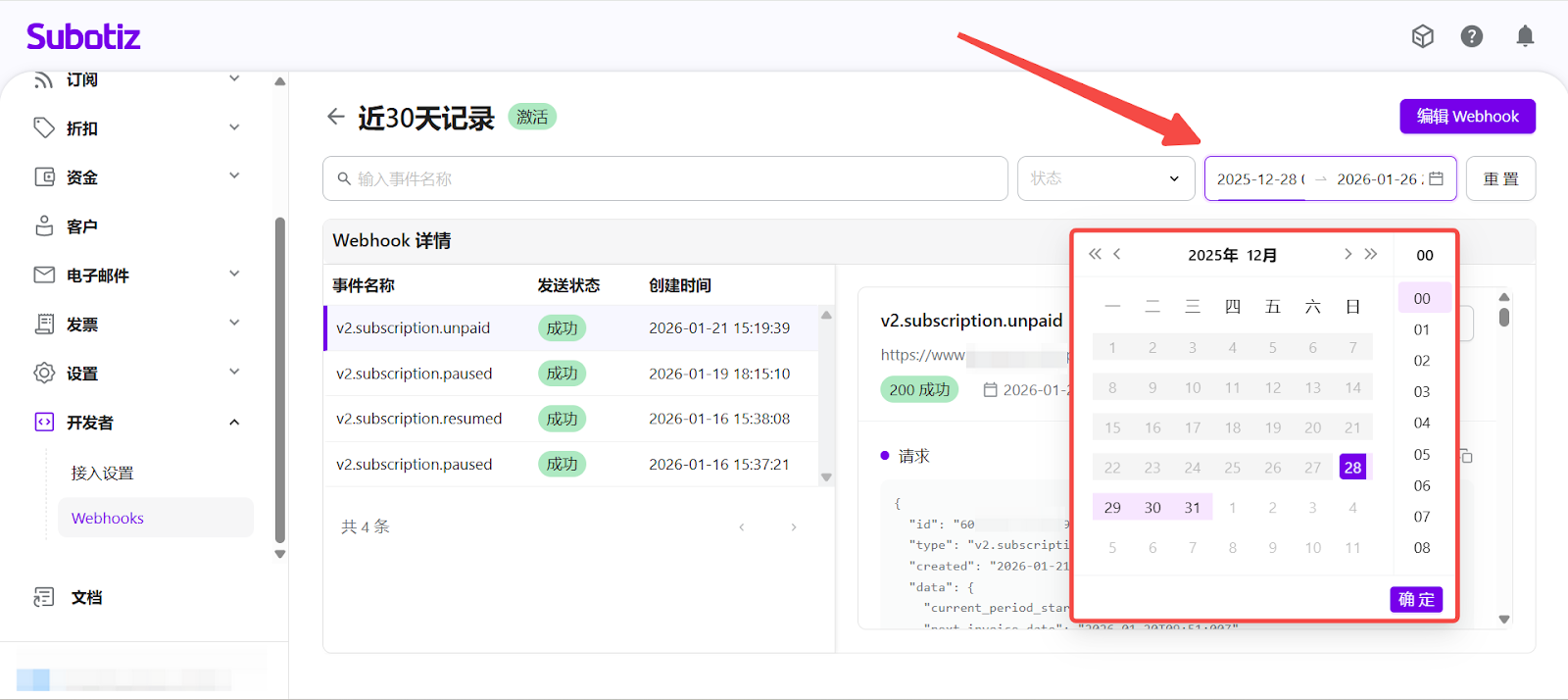
Task: Open 接入设置 in the sidebar
Action: [x=102, y=473]
